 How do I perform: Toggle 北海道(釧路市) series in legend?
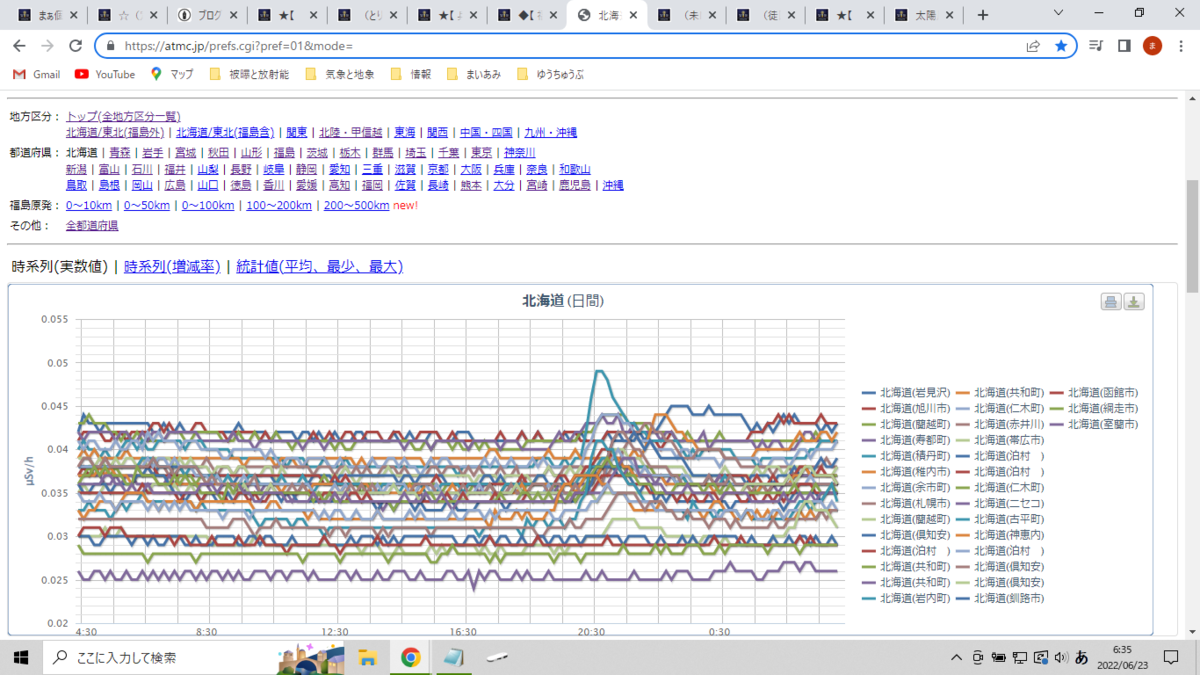click(1000, 598)
